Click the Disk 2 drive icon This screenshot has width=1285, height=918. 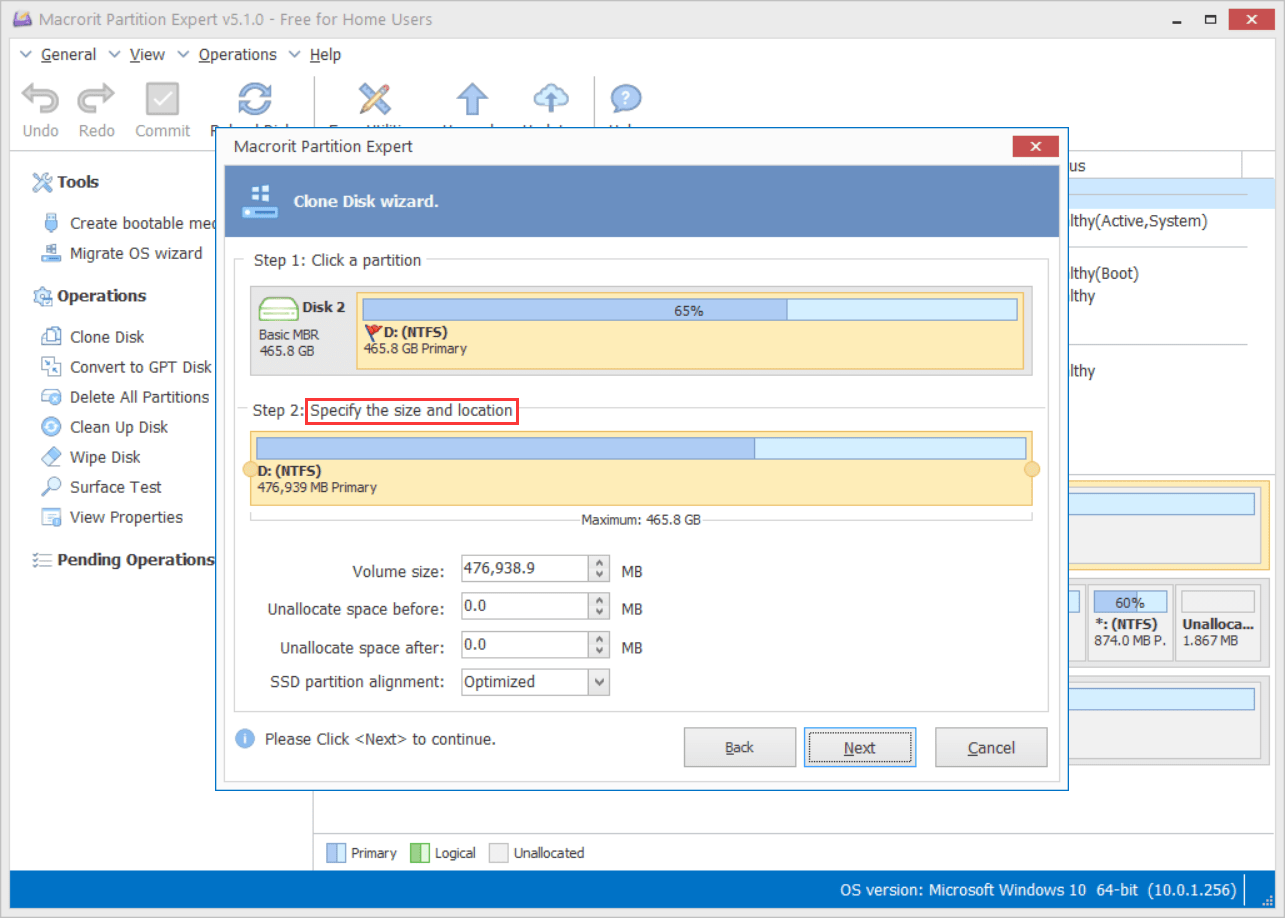[278, 309]
